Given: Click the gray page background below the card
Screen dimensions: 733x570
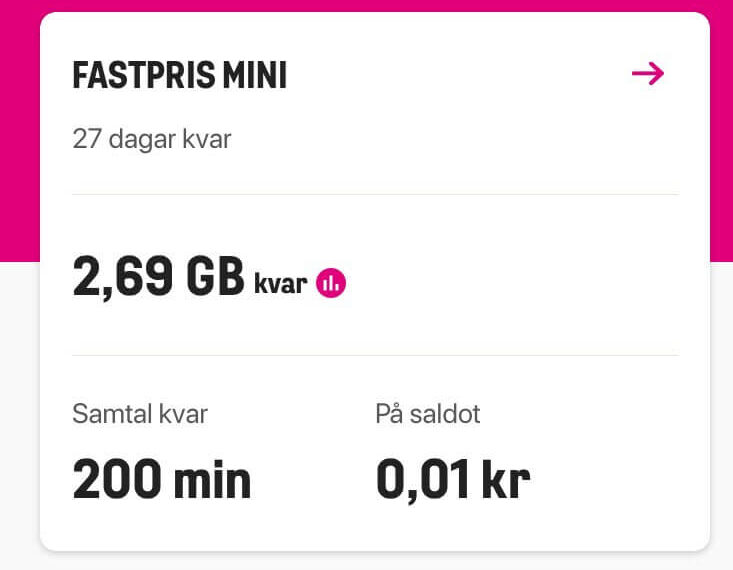Looking at the screenshot, I should pyautogui.click(x=366, y=563).
